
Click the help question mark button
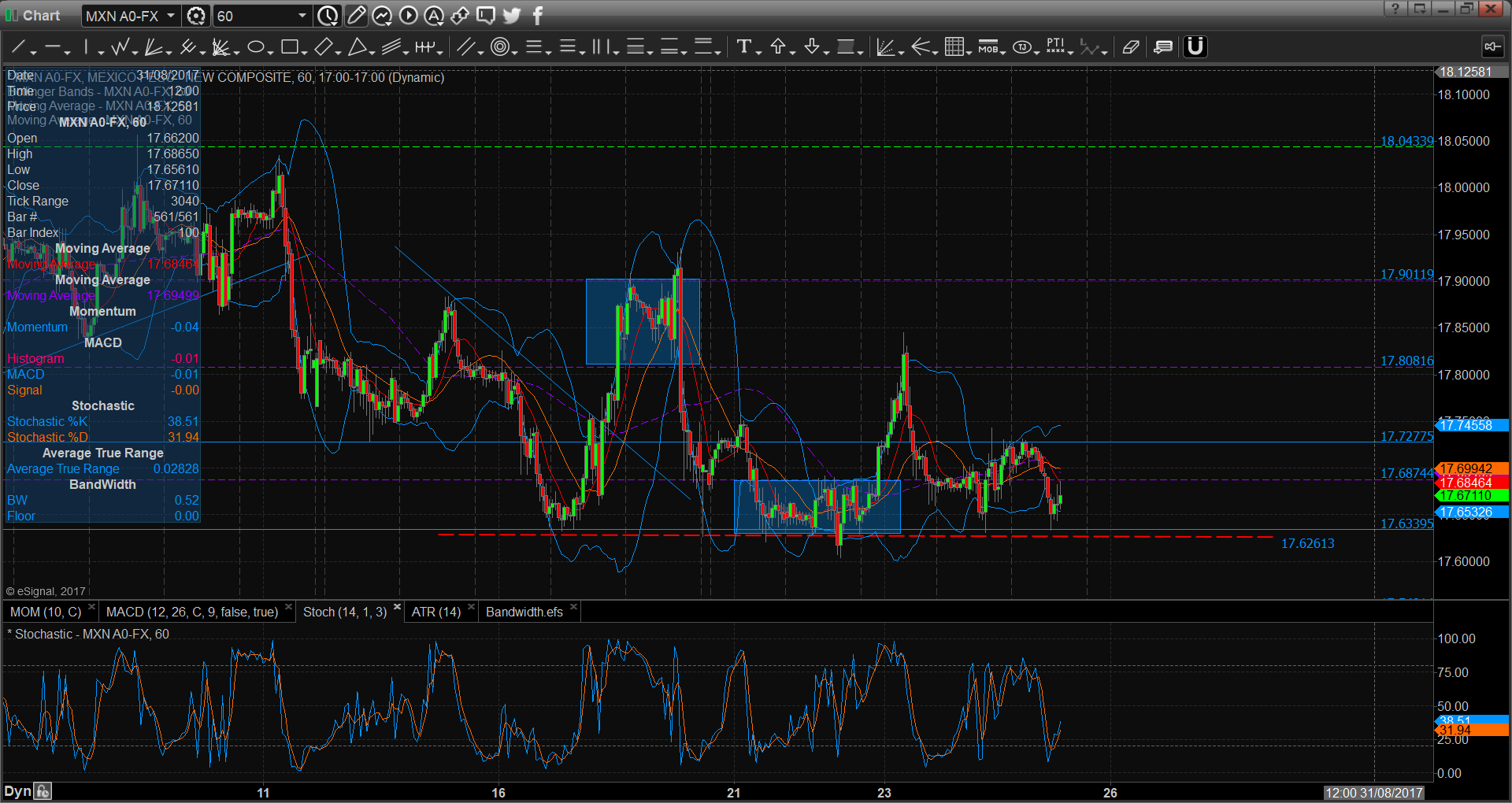tap(1395, 9)
